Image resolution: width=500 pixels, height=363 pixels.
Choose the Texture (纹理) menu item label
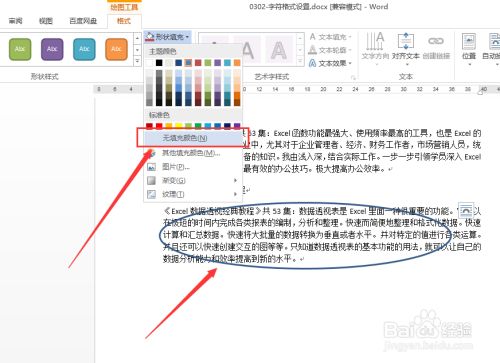(x=173, y=194)
